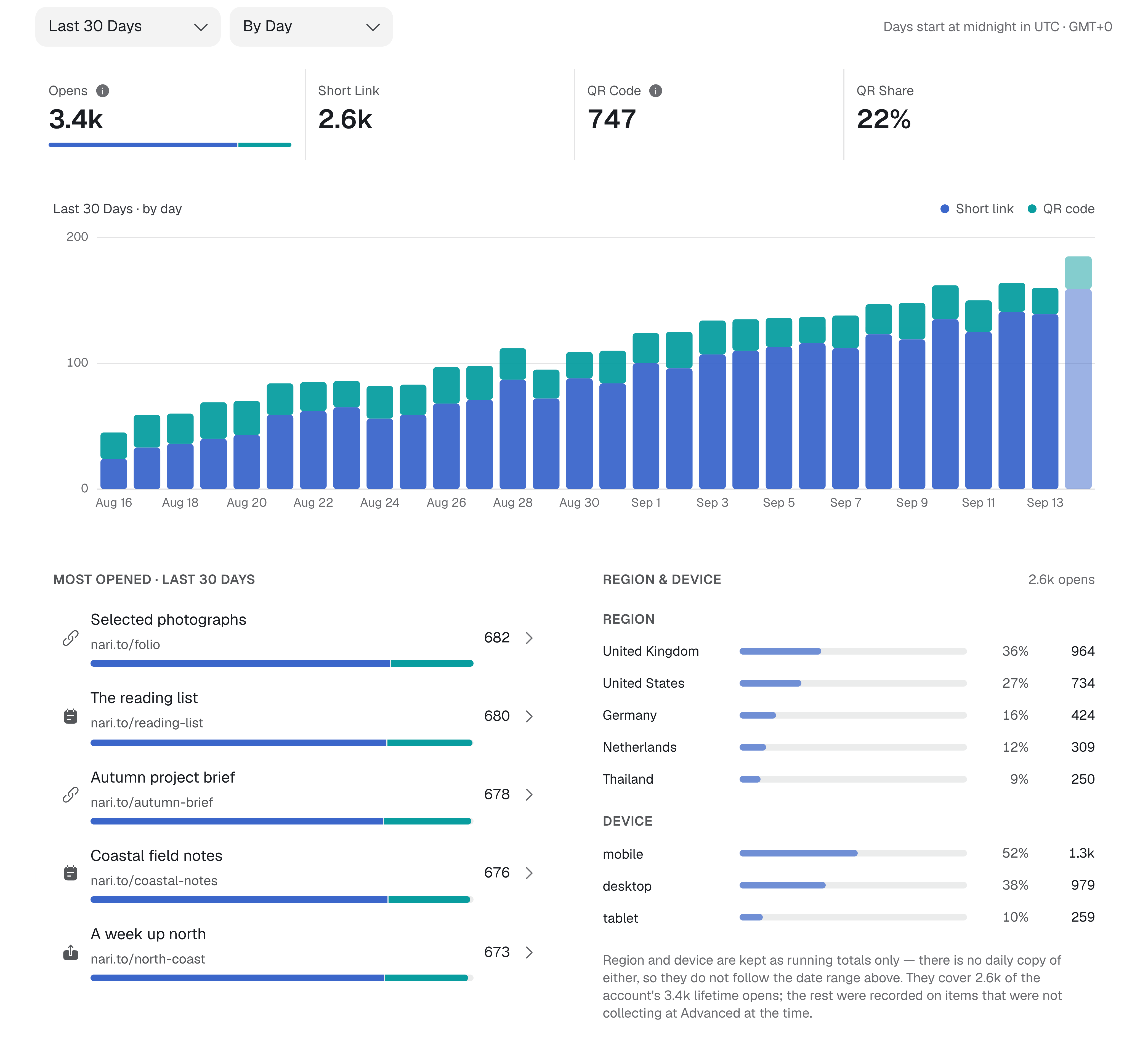
Task: Open the By Day grouping dropdown
Action: [311, 27]
